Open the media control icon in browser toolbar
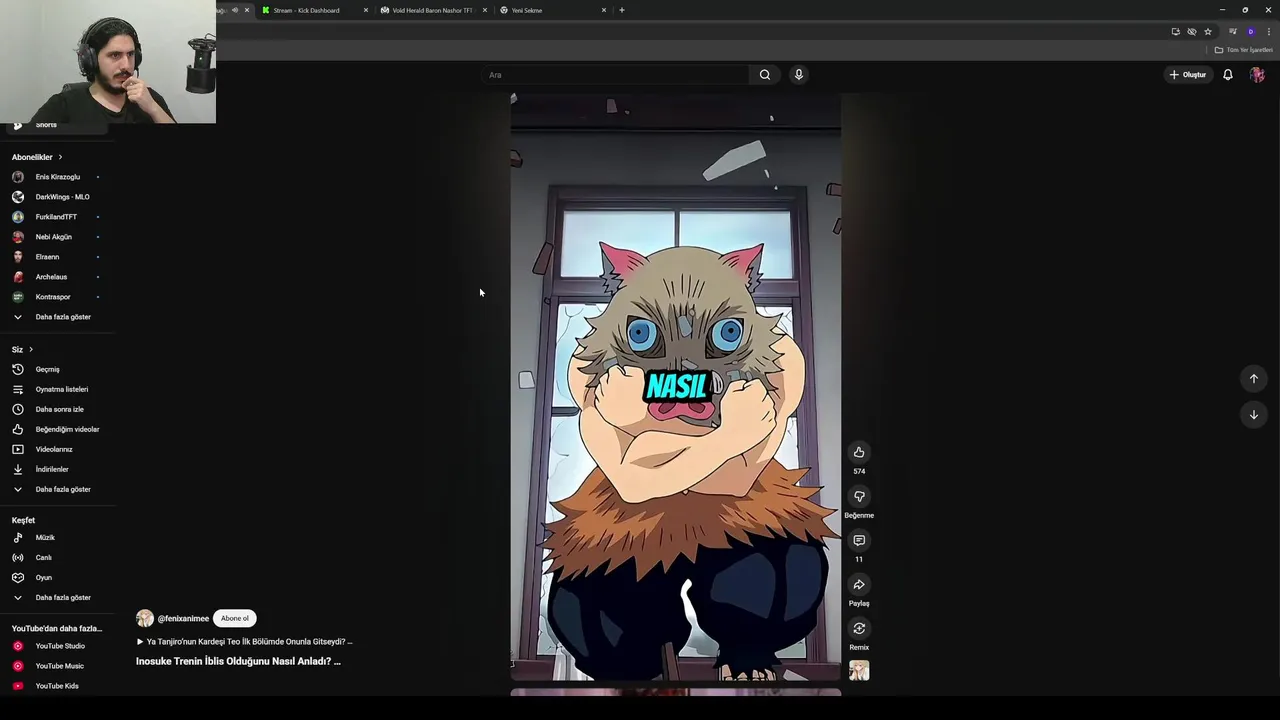This screenshot has width=1280, height=720. 1233,32
